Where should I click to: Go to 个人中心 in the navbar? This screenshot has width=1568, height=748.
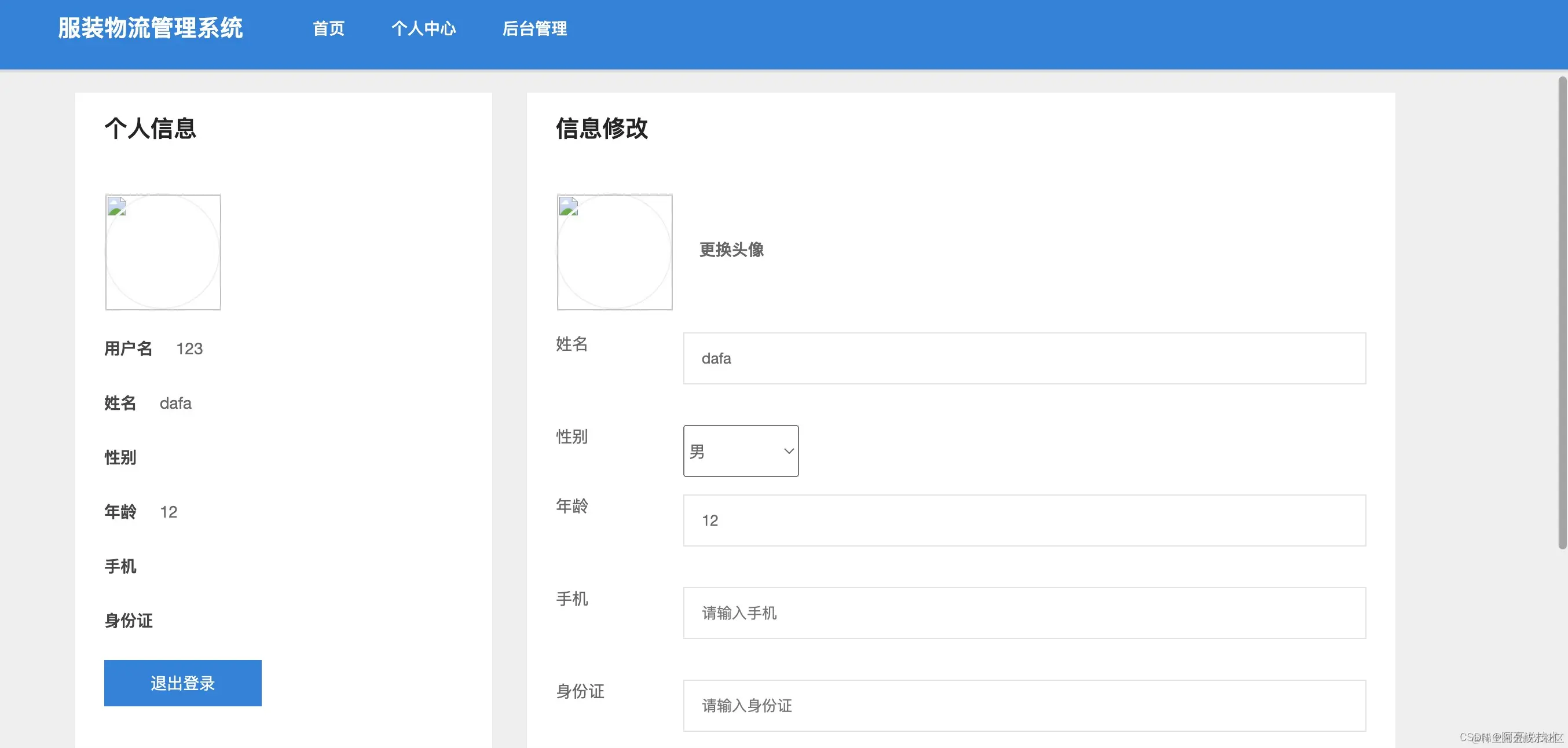pyautogui.click(x=423, y=28)
